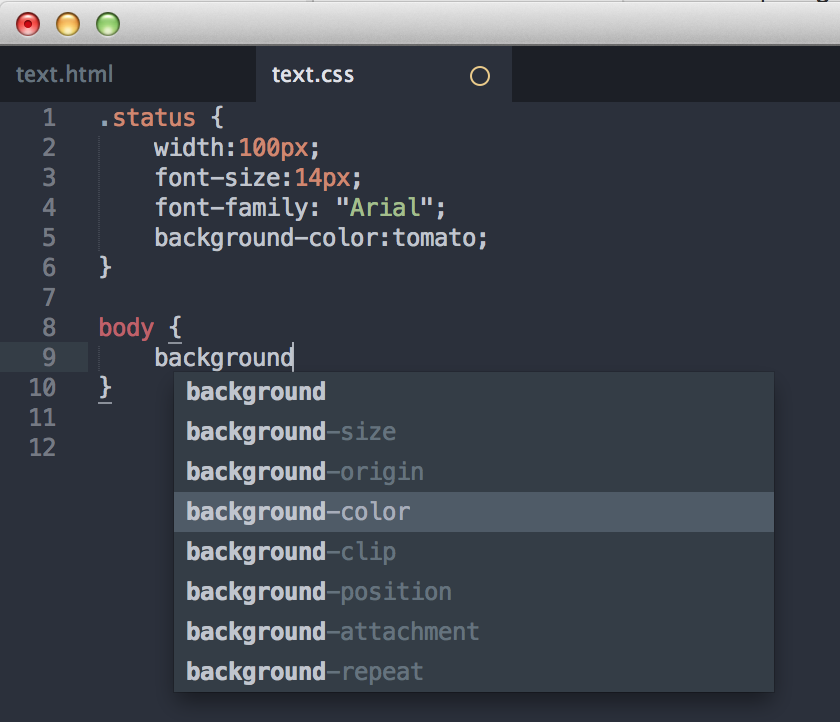Click 'background-color' property on line 5
The height and width of the screenshot is (722, 840).
pos(267,238)
